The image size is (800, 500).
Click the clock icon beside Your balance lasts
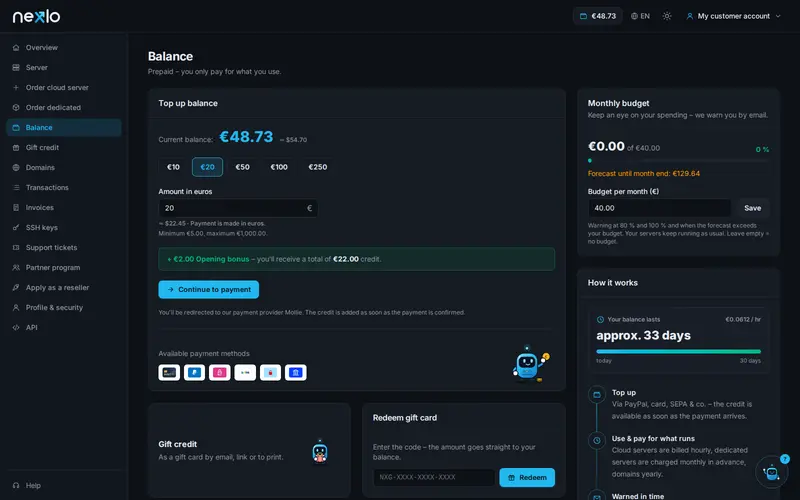pyautogui.click(x=601, y=319)
